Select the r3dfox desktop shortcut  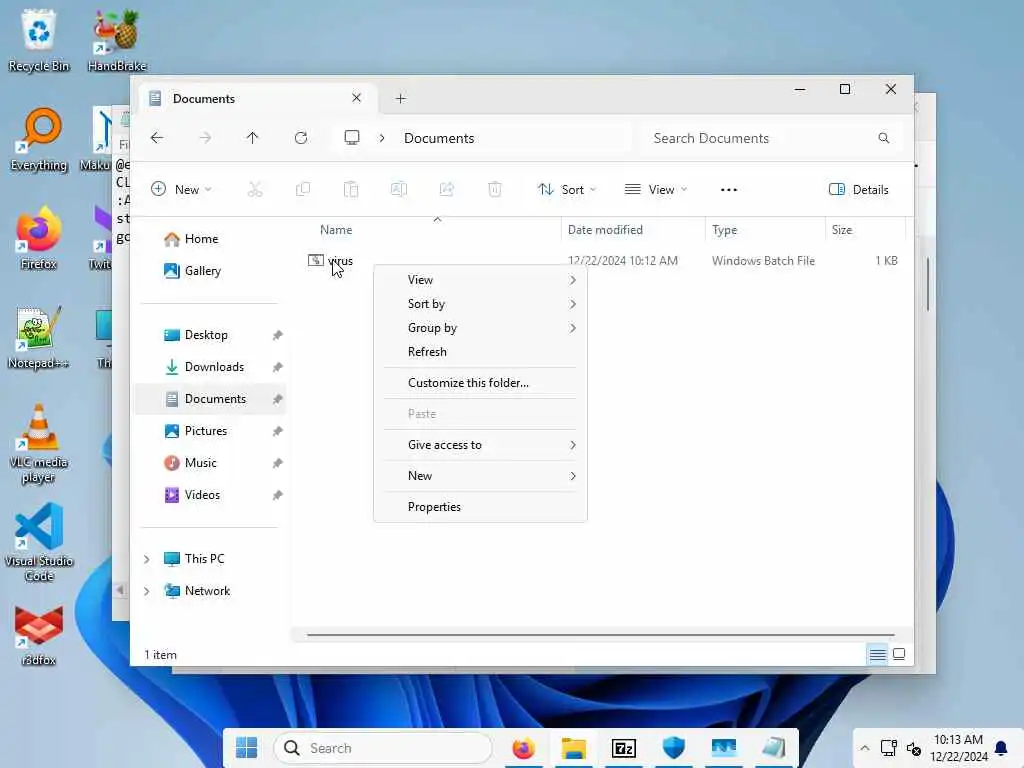coord(39,635)
